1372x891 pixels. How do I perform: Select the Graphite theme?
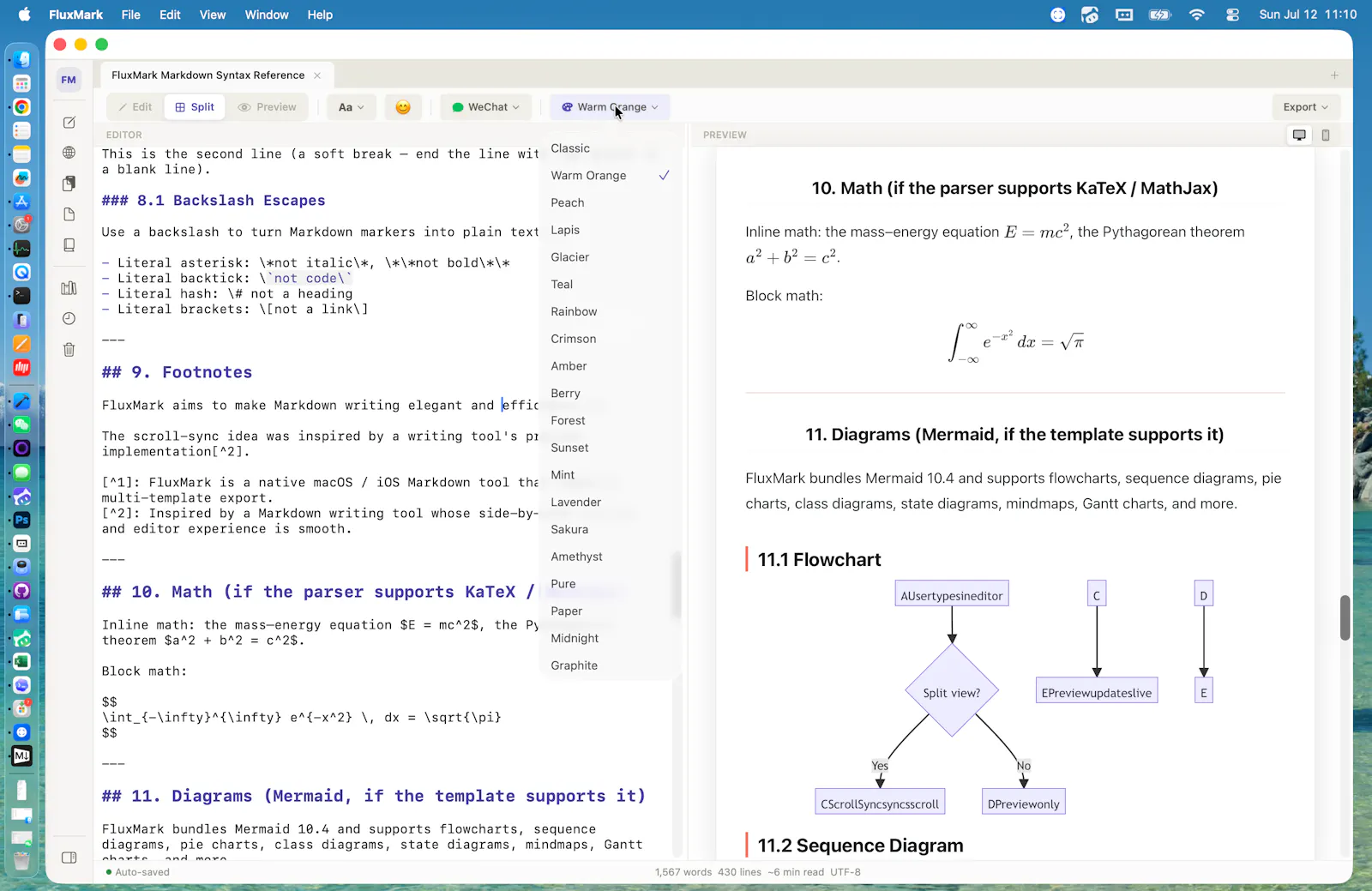(611, 665)
